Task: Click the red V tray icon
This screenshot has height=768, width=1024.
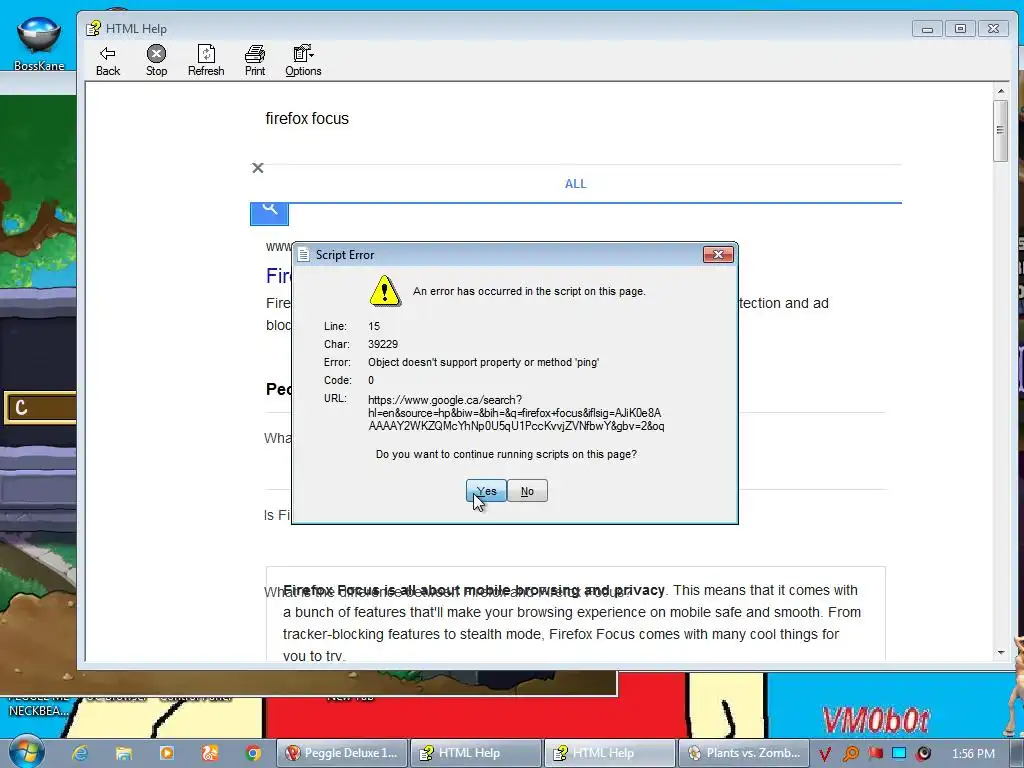Action: (825, 754)
